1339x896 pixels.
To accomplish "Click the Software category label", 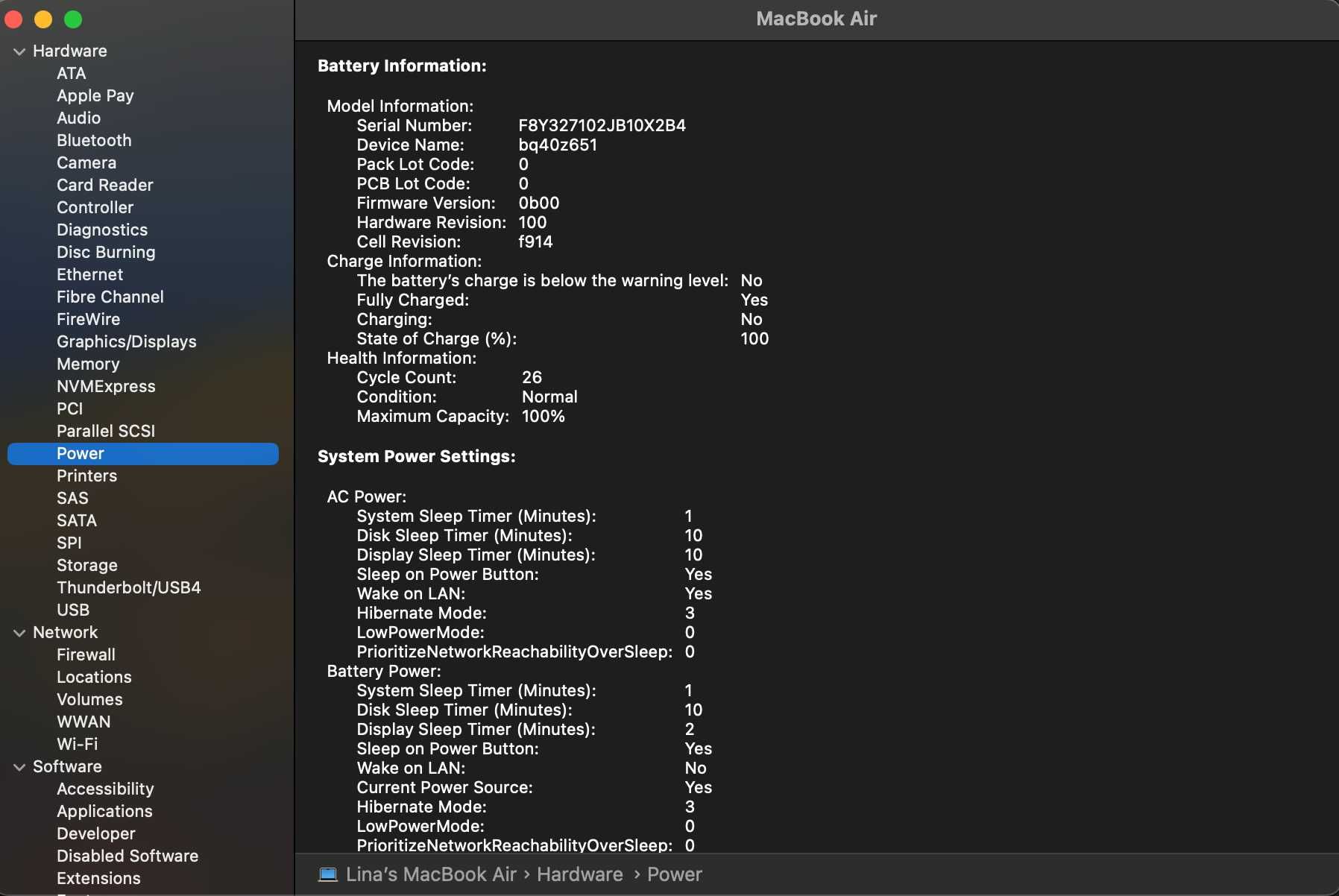I will (67, 766).
